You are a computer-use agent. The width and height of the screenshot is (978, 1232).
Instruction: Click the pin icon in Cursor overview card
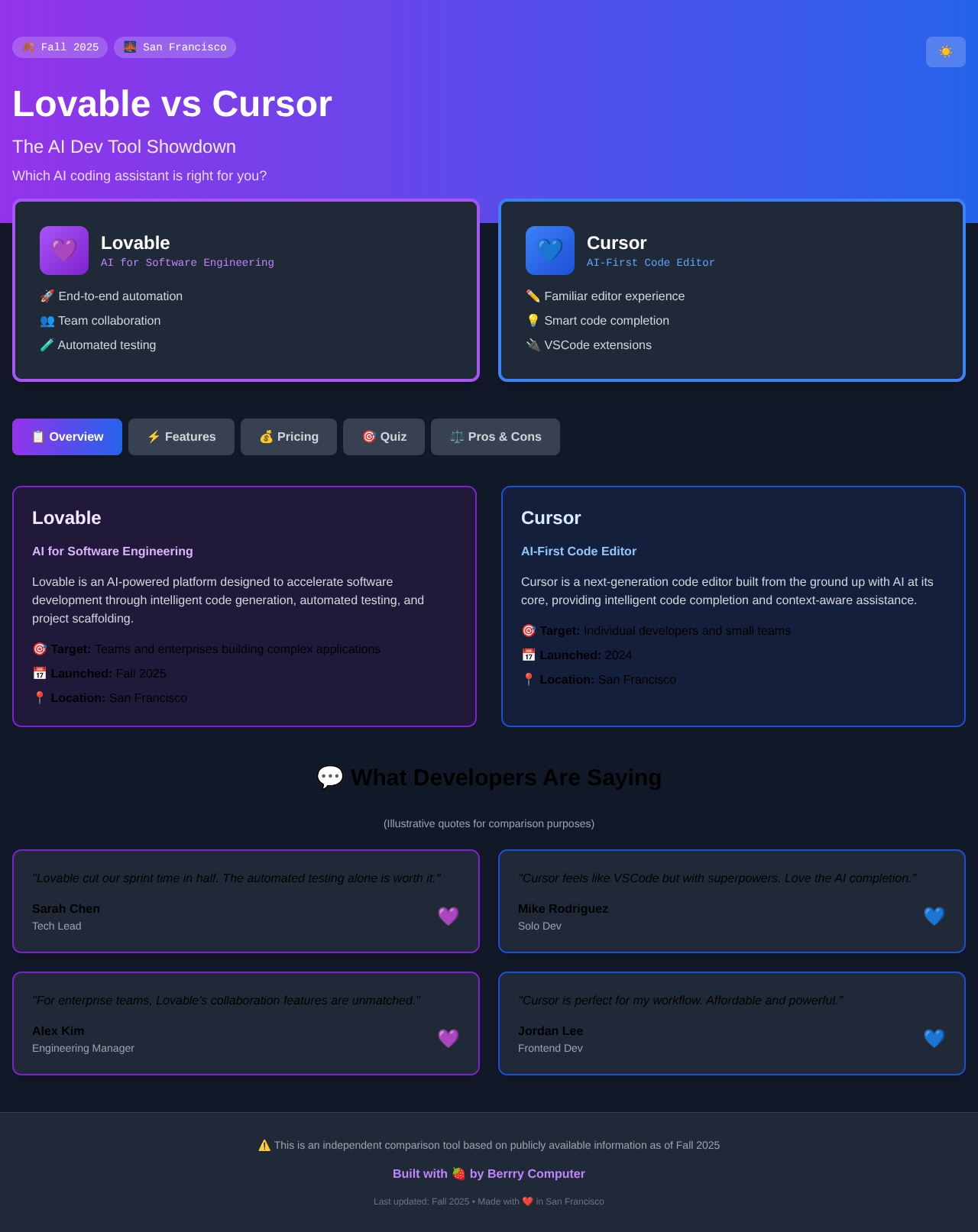click(x=529, y=680)
